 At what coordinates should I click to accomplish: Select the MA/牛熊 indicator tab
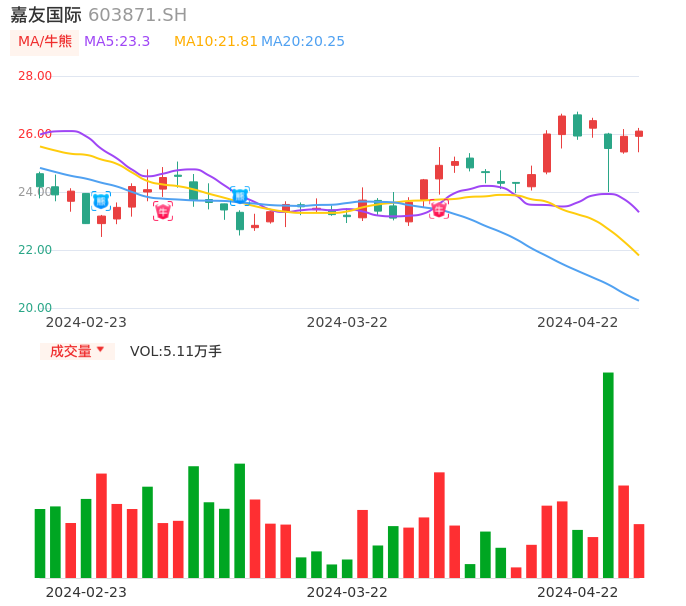coord(45,41)
